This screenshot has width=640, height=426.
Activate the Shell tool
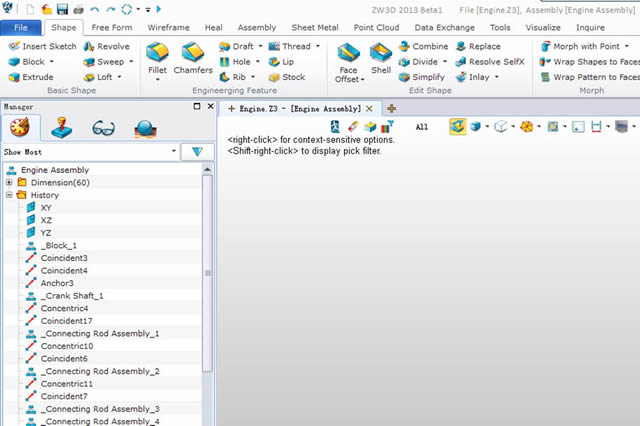(381, 54)
